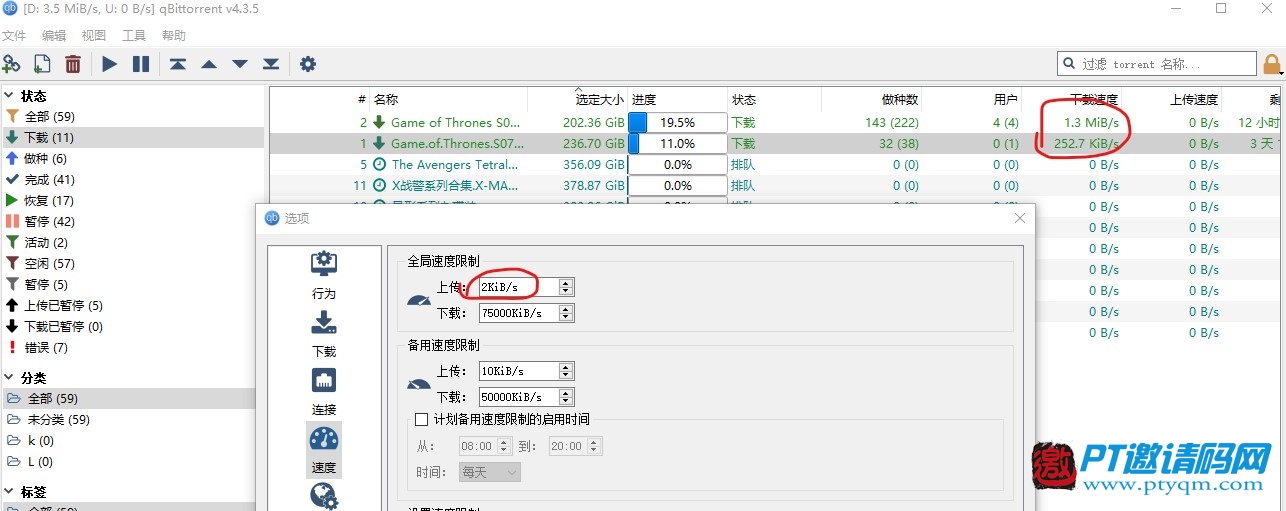Click the add torrent link icon
The image size is (1286, 511).
pos(12,64)
